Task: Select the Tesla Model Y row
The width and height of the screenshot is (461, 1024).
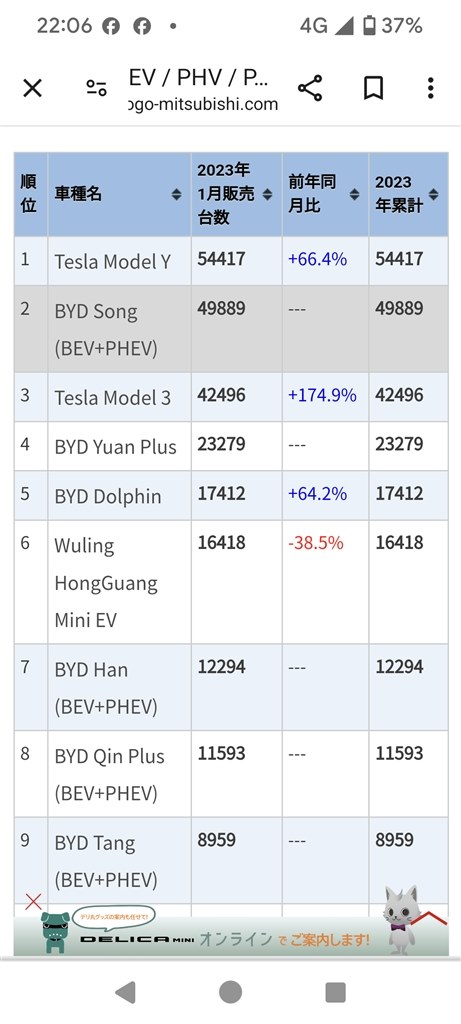Action: (x=231, y=261)
